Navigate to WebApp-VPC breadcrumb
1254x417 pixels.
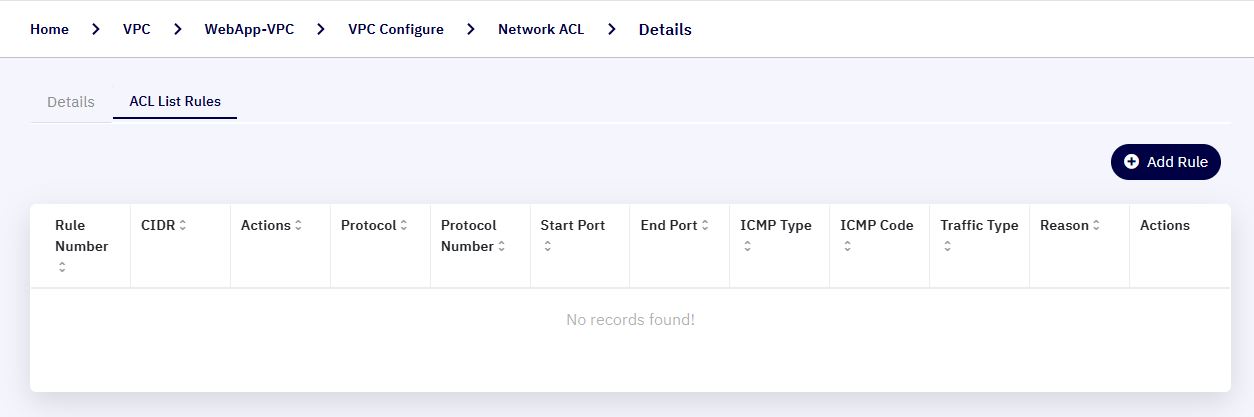point(249,29)
